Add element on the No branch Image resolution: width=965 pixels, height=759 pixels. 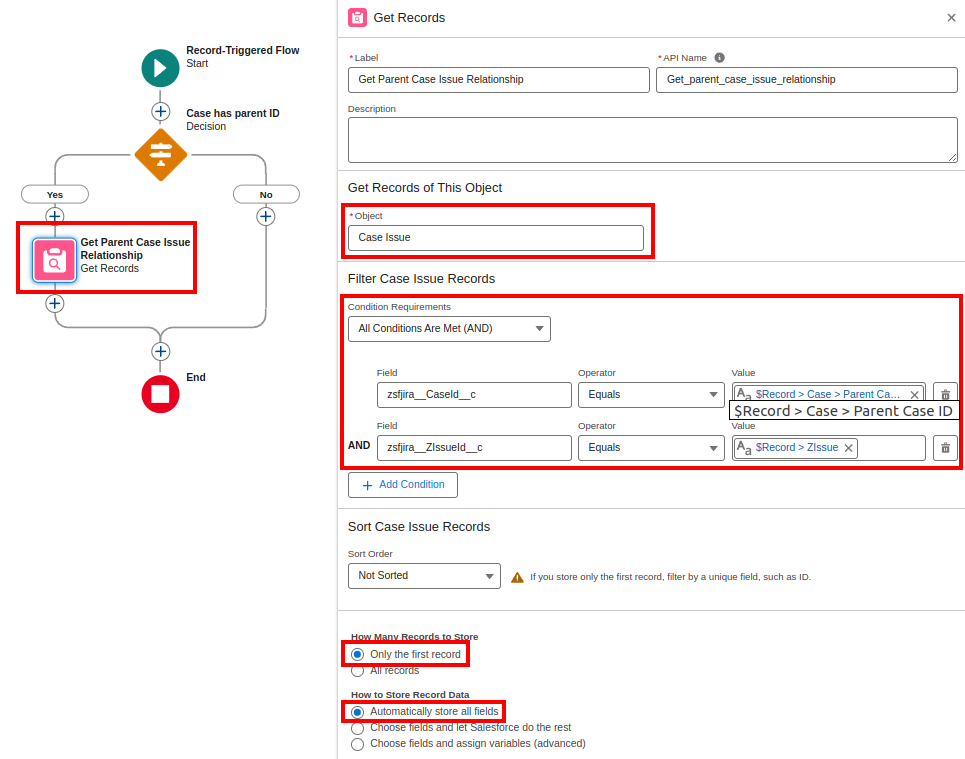coord(266,216)
